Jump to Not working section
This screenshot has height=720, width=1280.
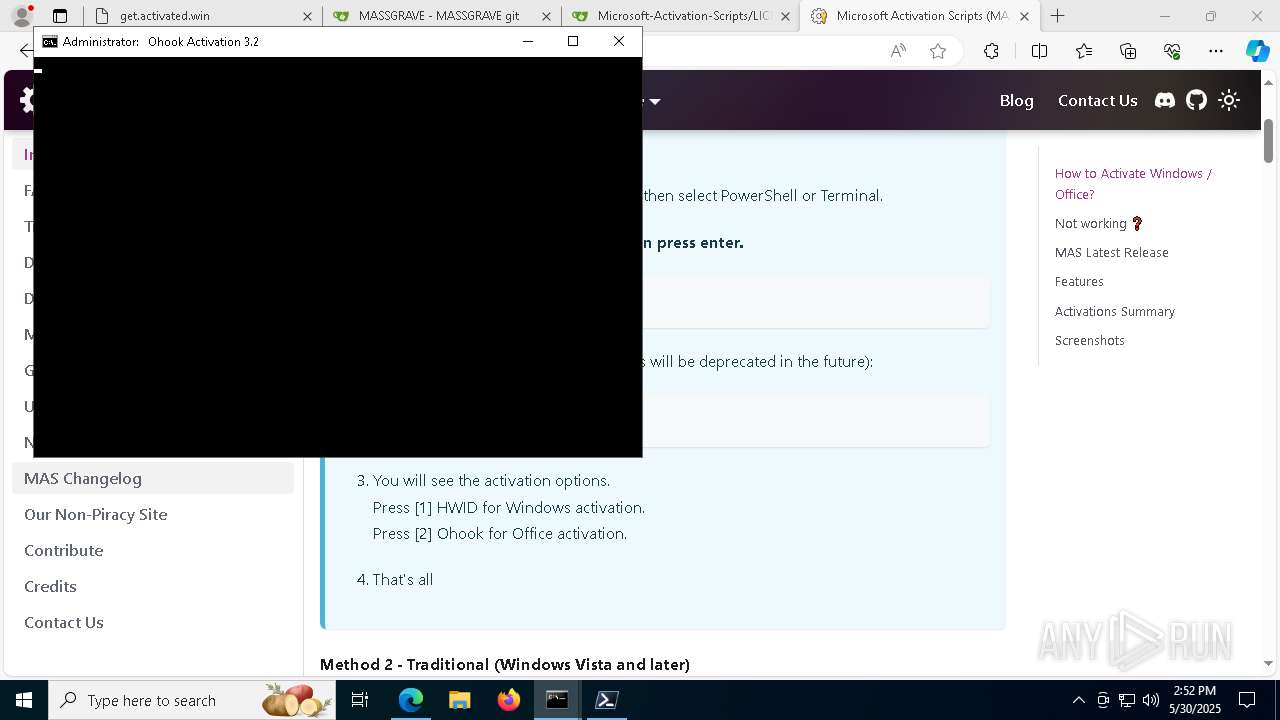(x=1098, y=223)
